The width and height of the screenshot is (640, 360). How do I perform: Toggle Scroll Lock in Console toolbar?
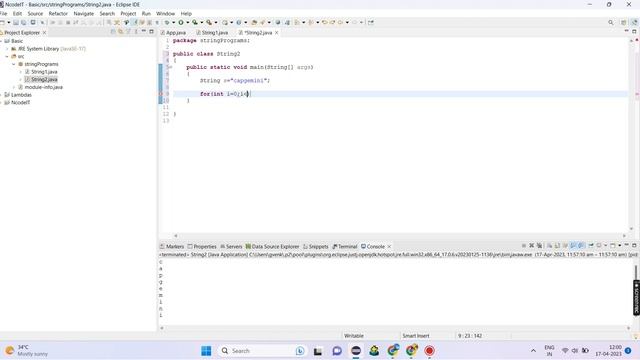(x=557, y=246)
